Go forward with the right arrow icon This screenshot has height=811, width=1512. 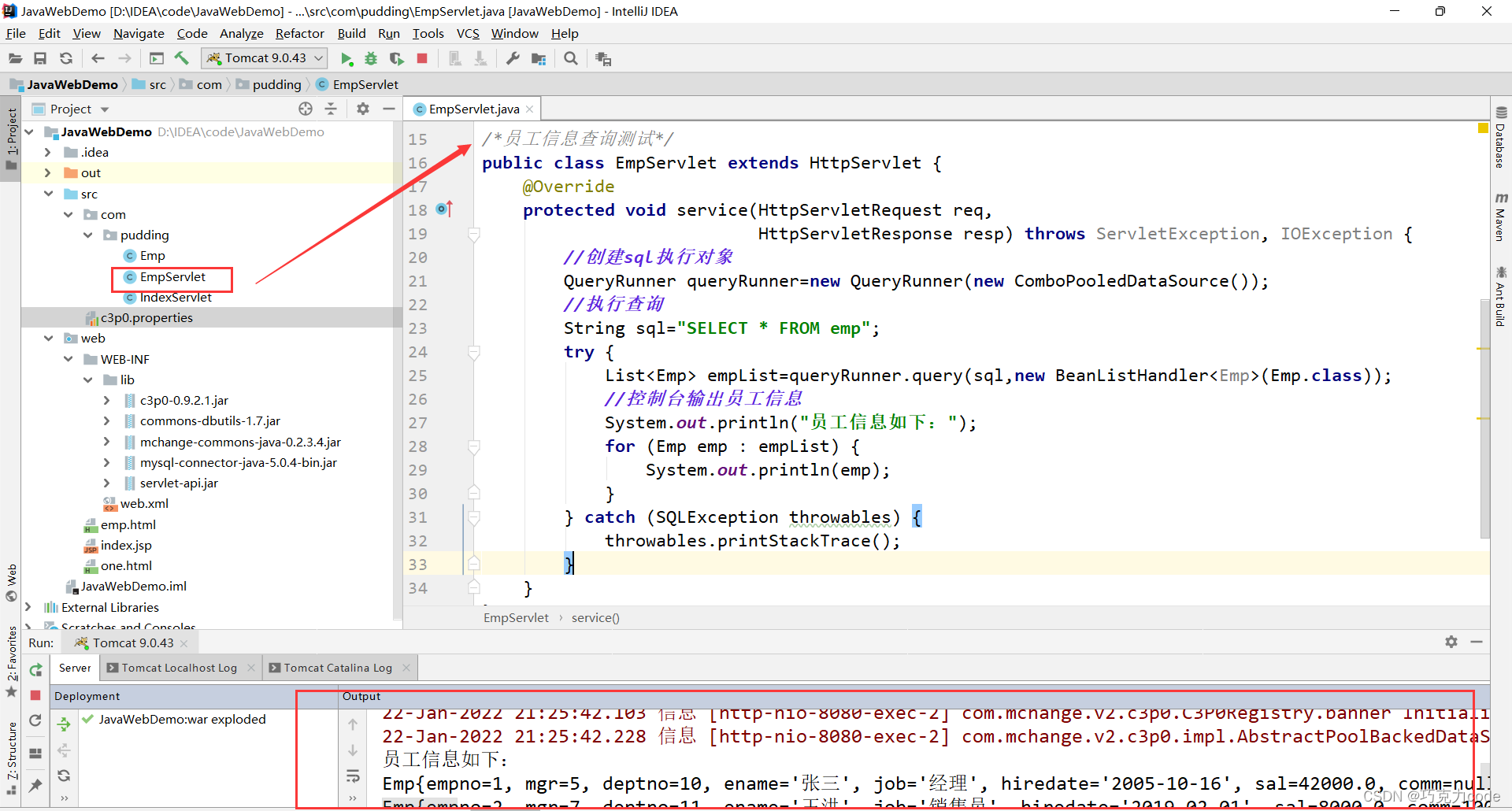[x=124, y=58]
